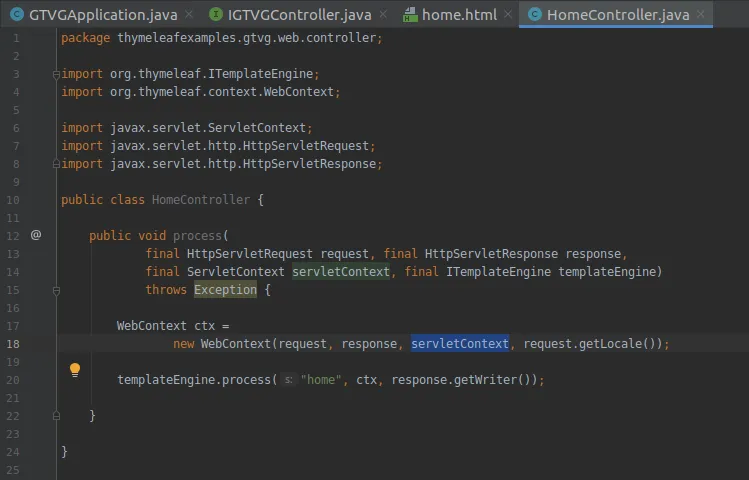Click the fold end marker at line 22
The width and height of the screenshot is (749, 480).
pyautogui.click(x=56, y=416)
